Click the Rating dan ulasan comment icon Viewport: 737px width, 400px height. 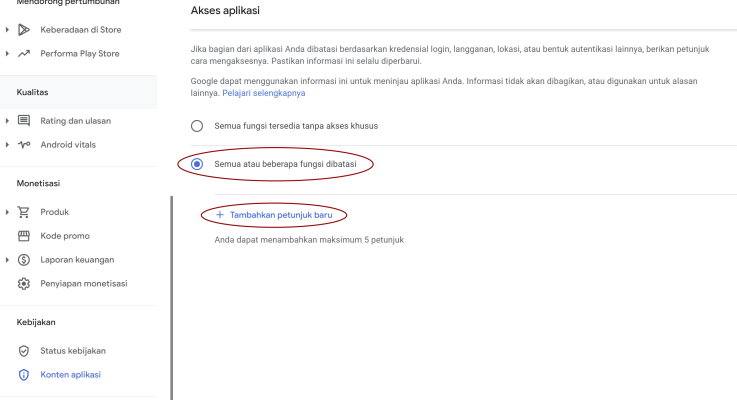point(24,121)
